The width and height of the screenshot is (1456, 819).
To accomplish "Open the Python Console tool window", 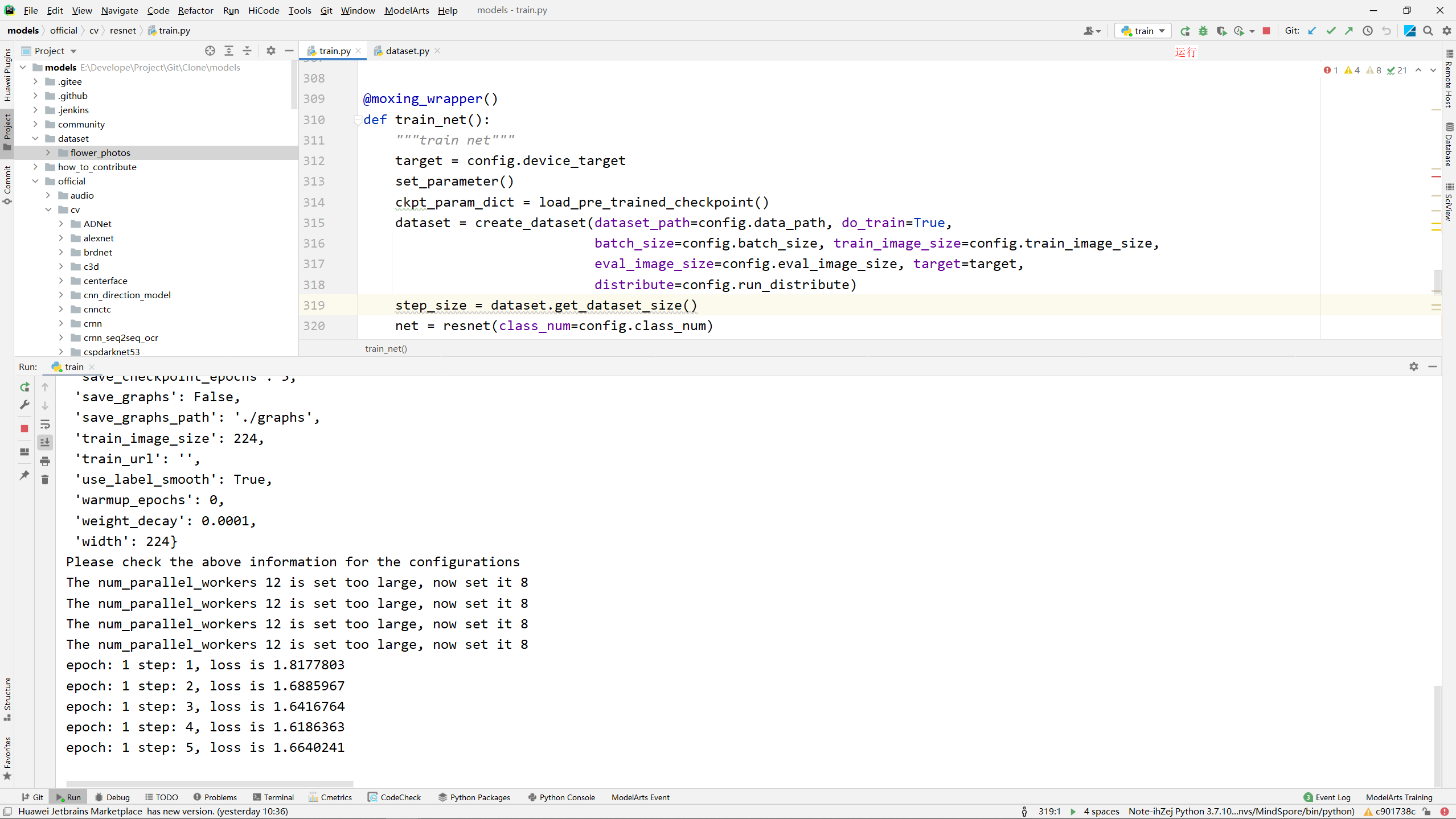I will [561, 797].
